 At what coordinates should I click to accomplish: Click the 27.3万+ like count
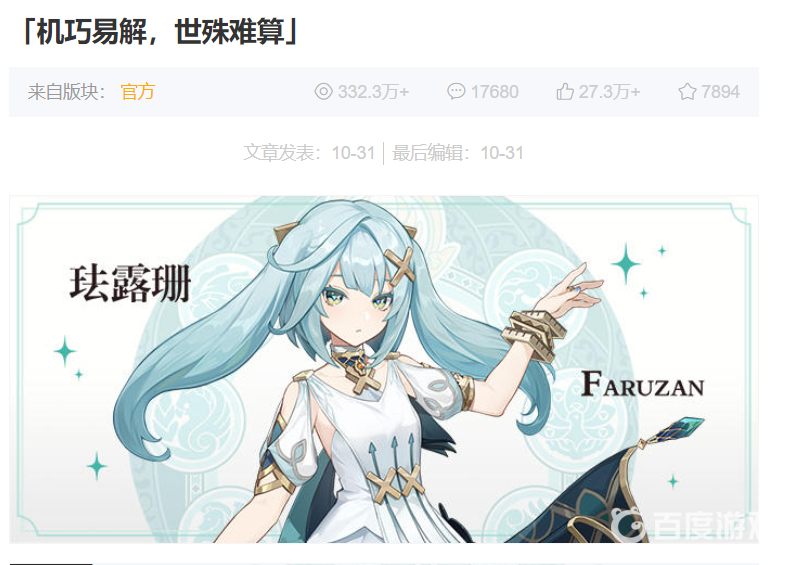tap(609, 92)
